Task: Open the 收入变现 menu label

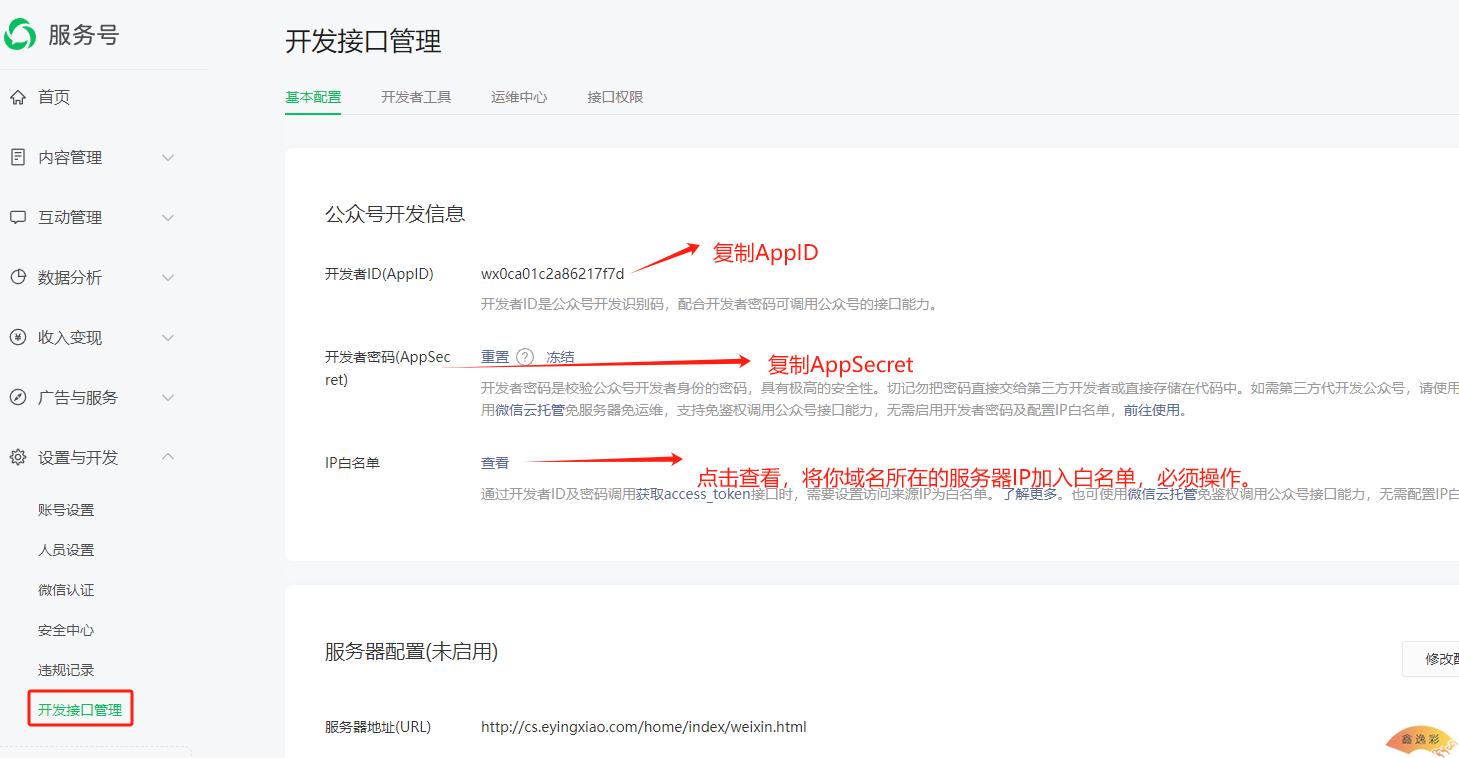Action: pos(70,337)
